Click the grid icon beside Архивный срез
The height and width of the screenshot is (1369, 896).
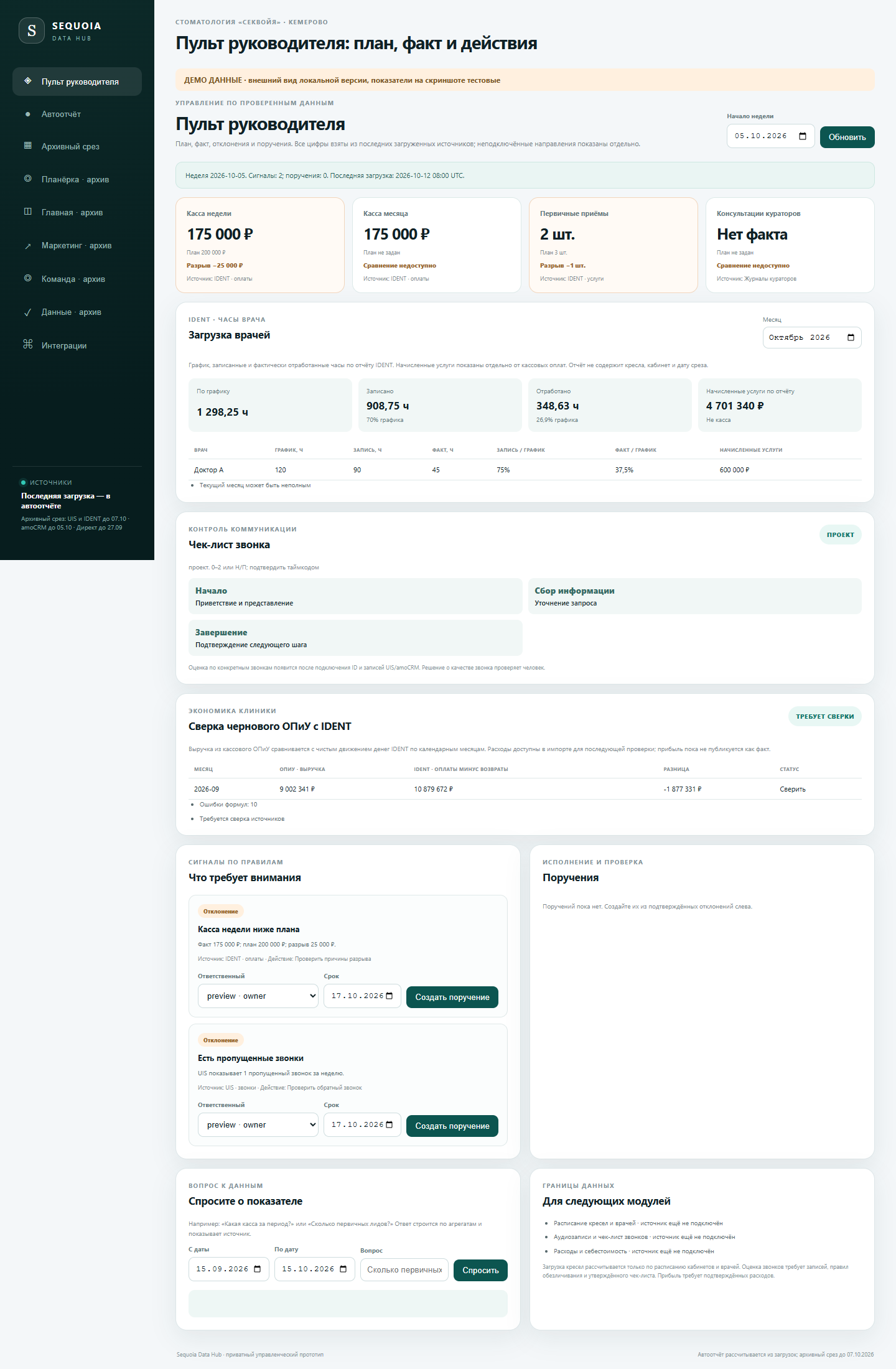point(27,146)
